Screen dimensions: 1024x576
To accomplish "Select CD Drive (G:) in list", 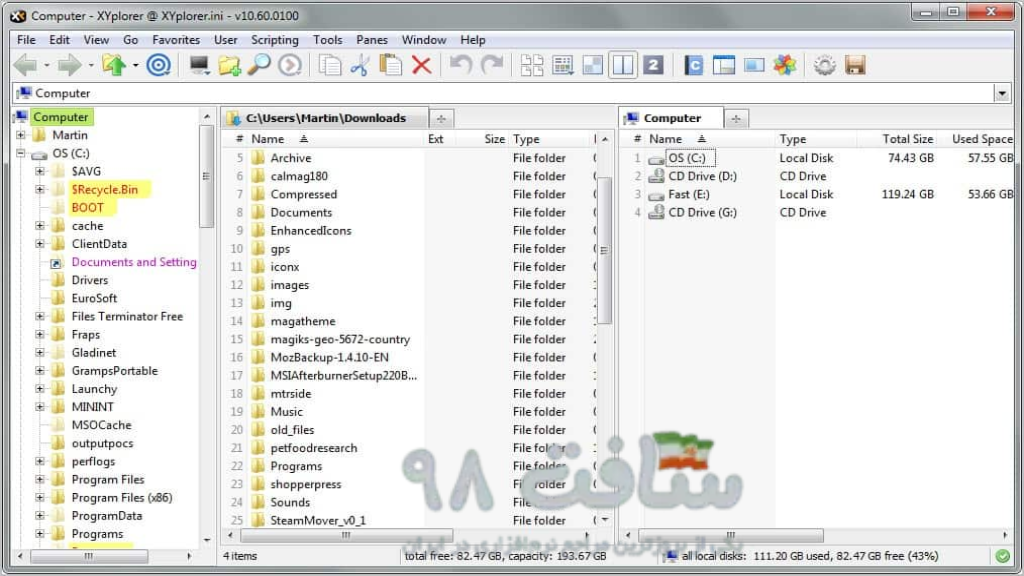I will 702,212.
